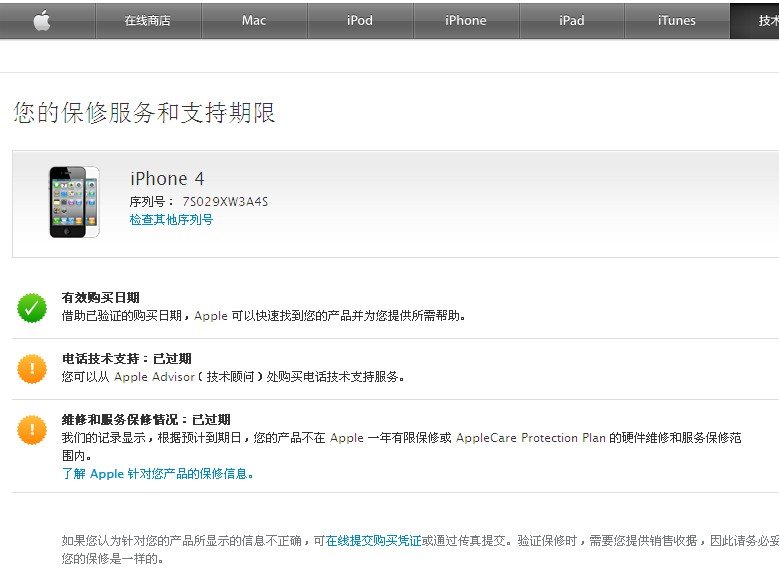The image size is (779, 576).
Task: Select the iPod navigation tab
Action: (360, 20)
